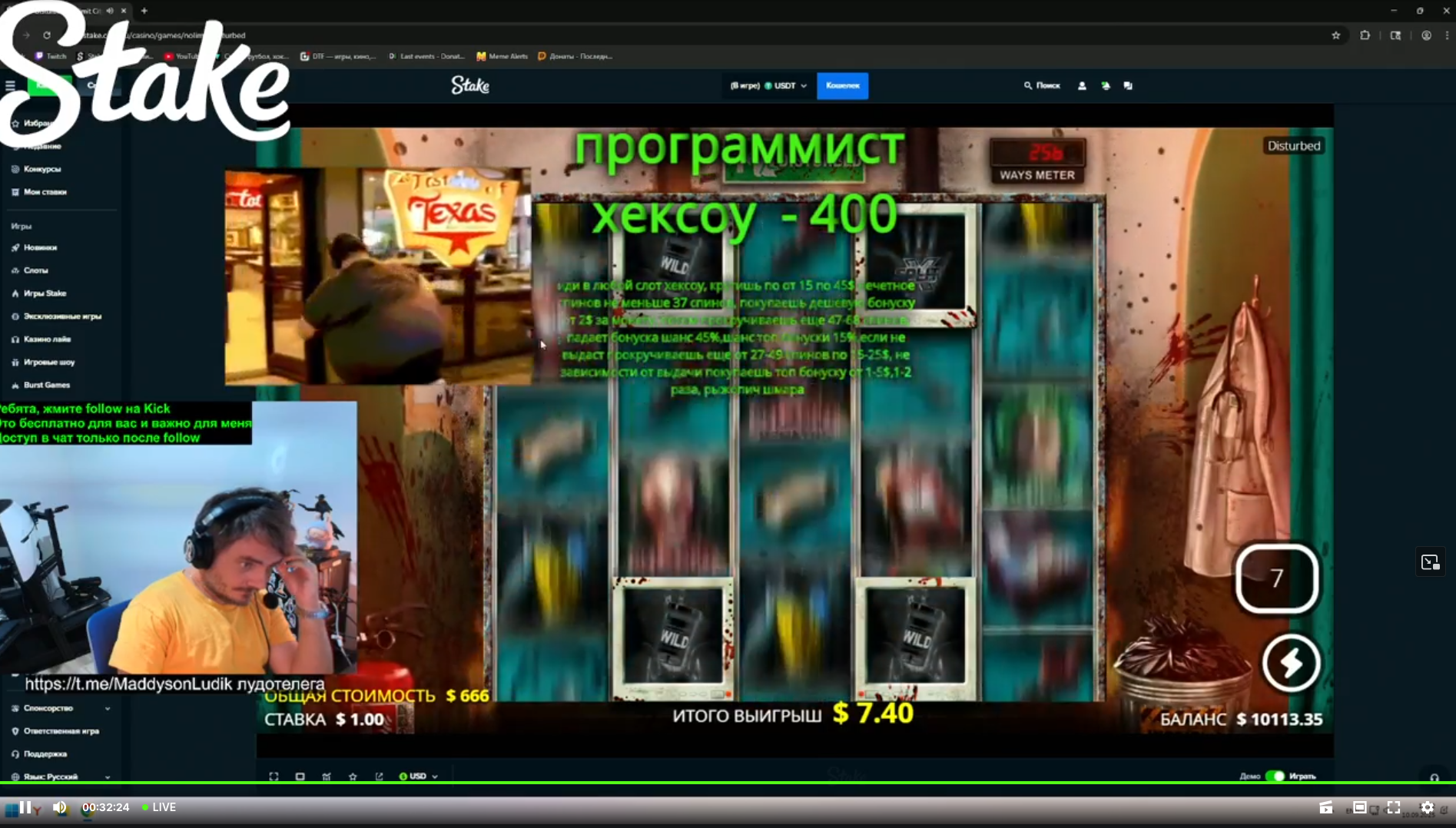The height and width of the screenshot is (828, 1456).
Task: Open the live stats icon below the slot
Action: (327, 777)
